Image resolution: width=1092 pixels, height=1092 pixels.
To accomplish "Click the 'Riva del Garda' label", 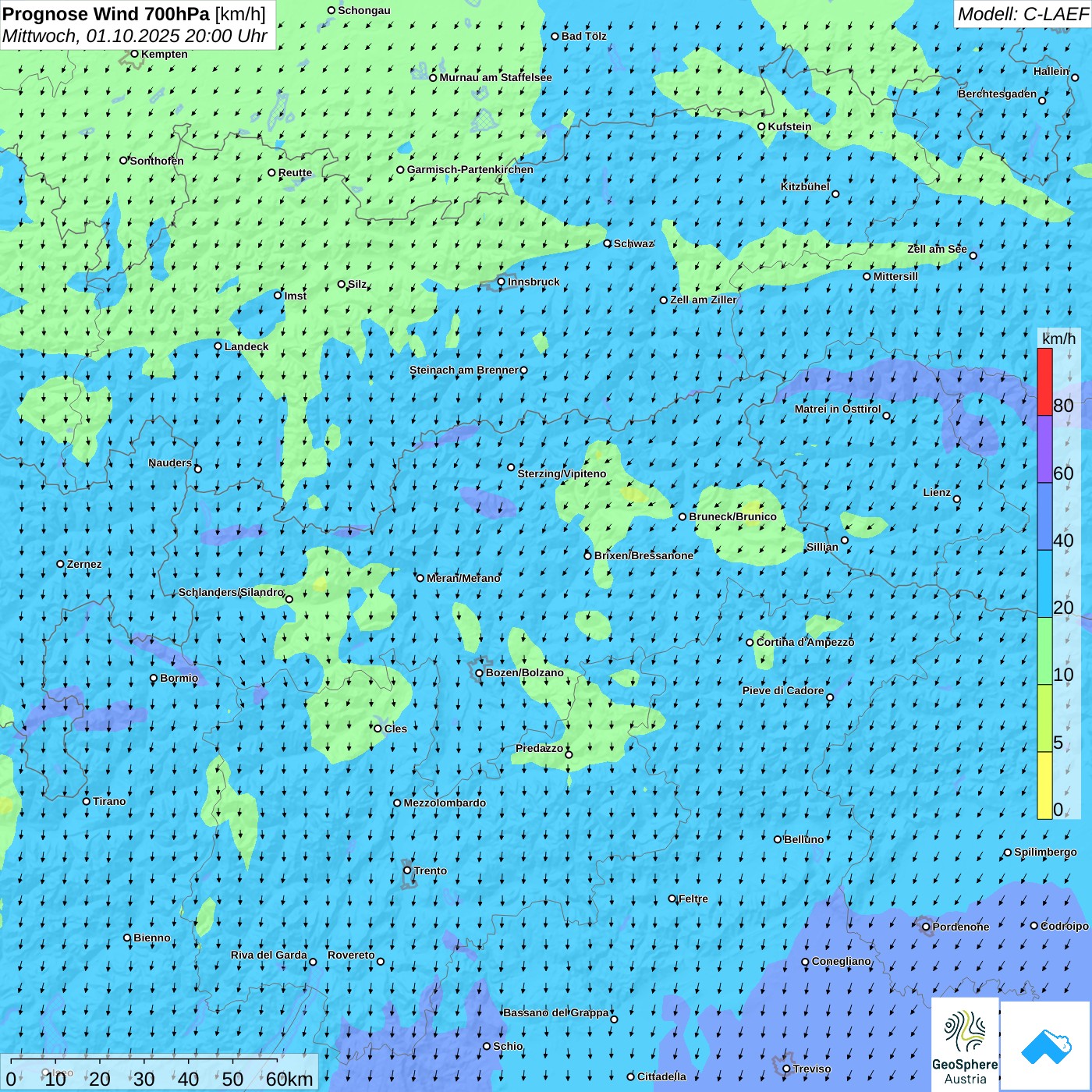I will (x=269, y=955).
